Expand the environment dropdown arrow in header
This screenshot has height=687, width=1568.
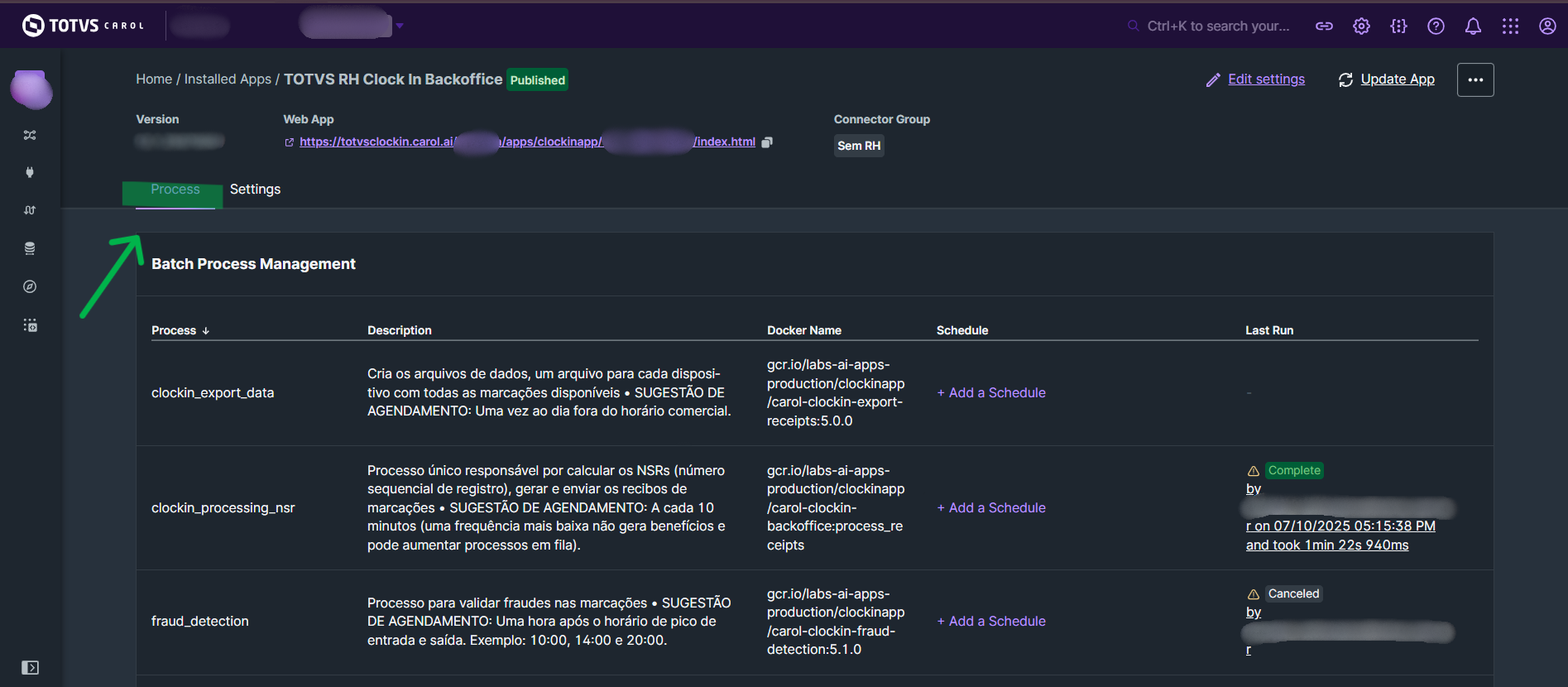(400, 26)
